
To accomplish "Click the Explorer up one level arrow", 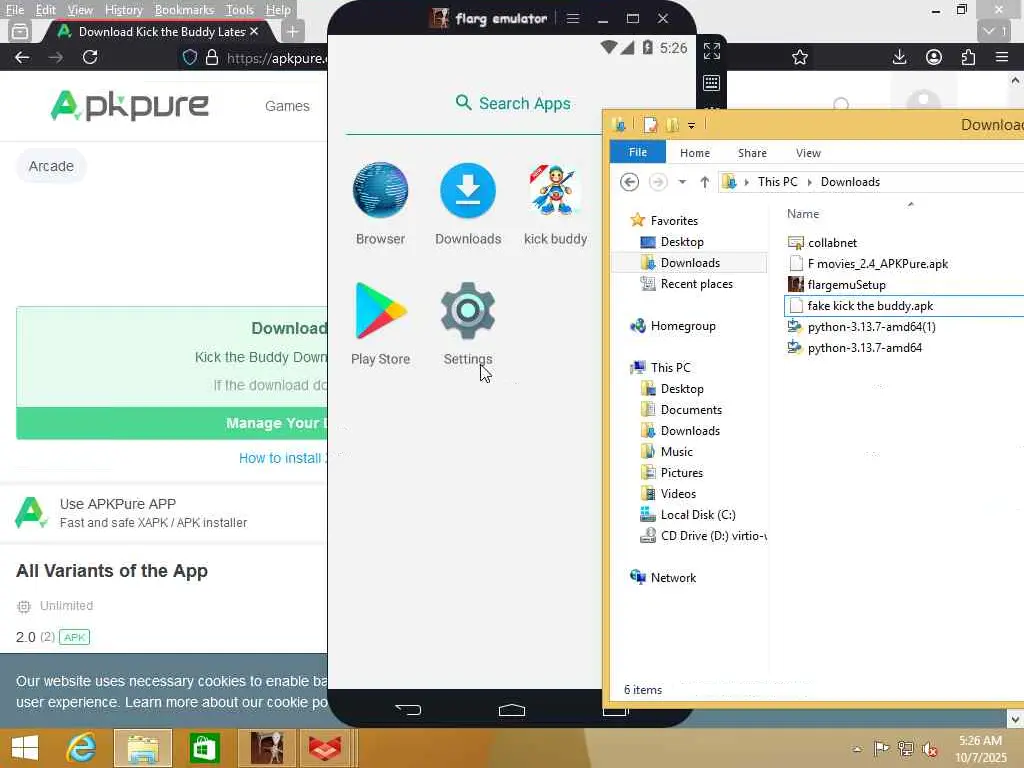I will (704, 182).
